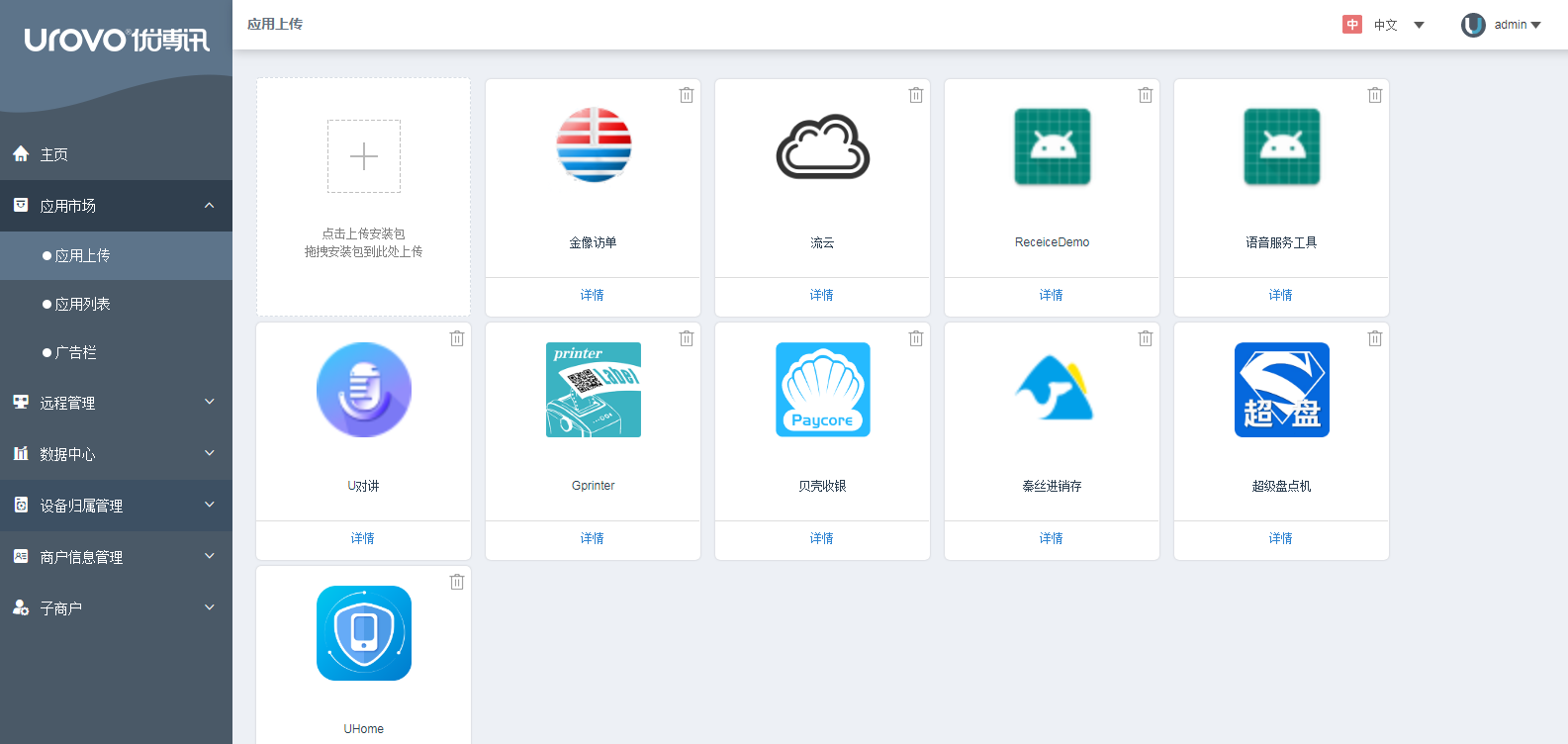Click trash icon on 秦丝进销存 card

tap(1146, 338)
